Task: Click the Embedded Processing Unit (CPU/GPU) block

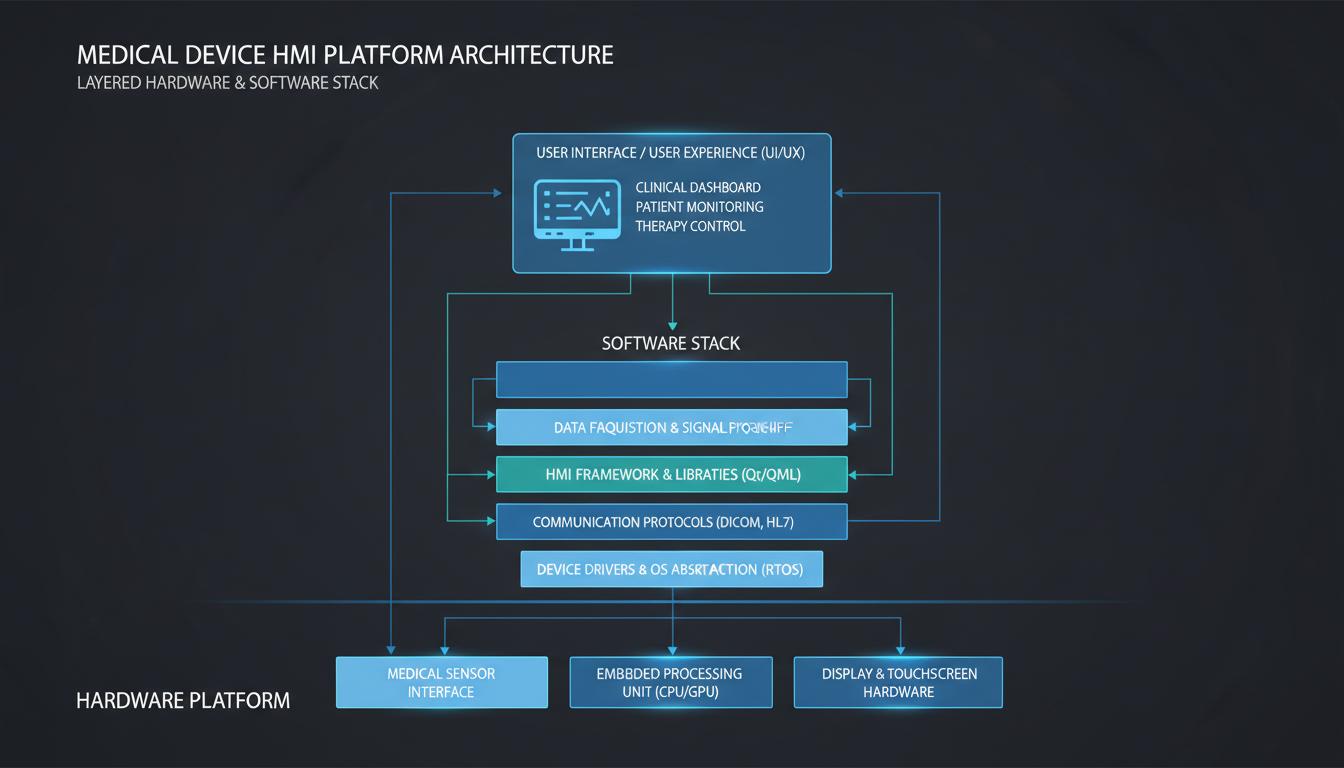Action: [x=671, y=682]
